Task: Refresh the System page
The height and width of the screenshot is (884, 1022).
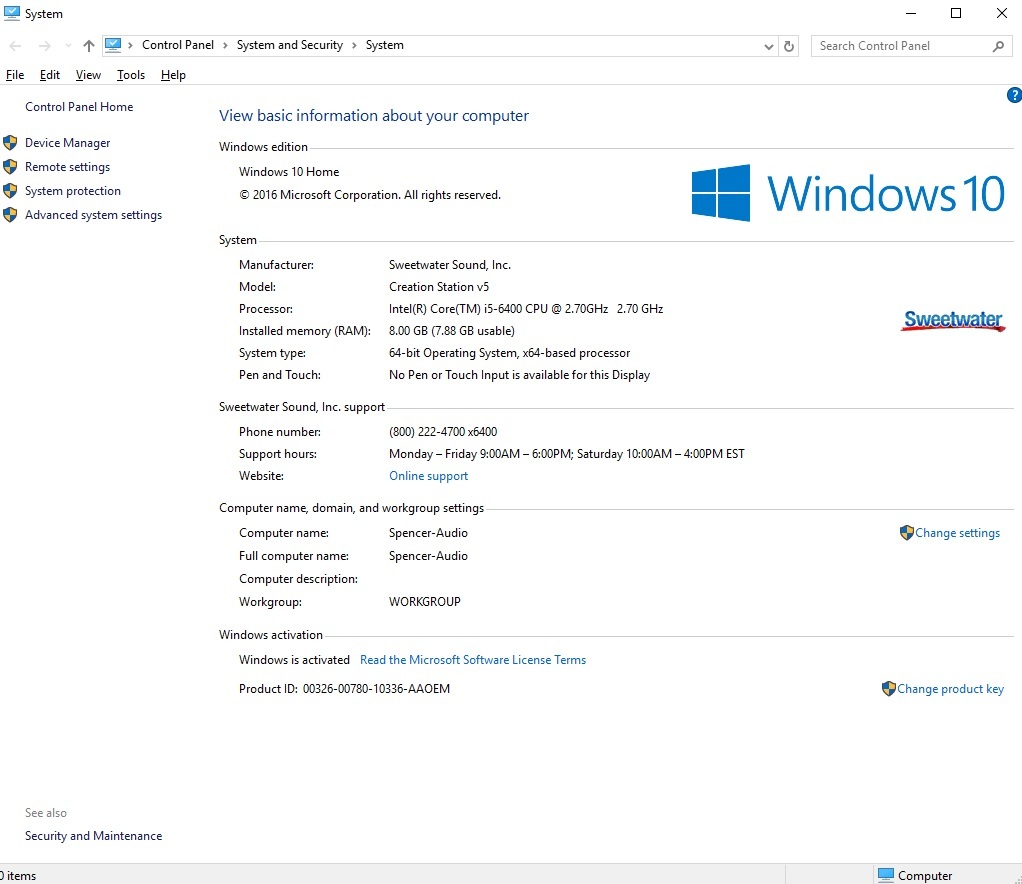Action: click(789, 46)
